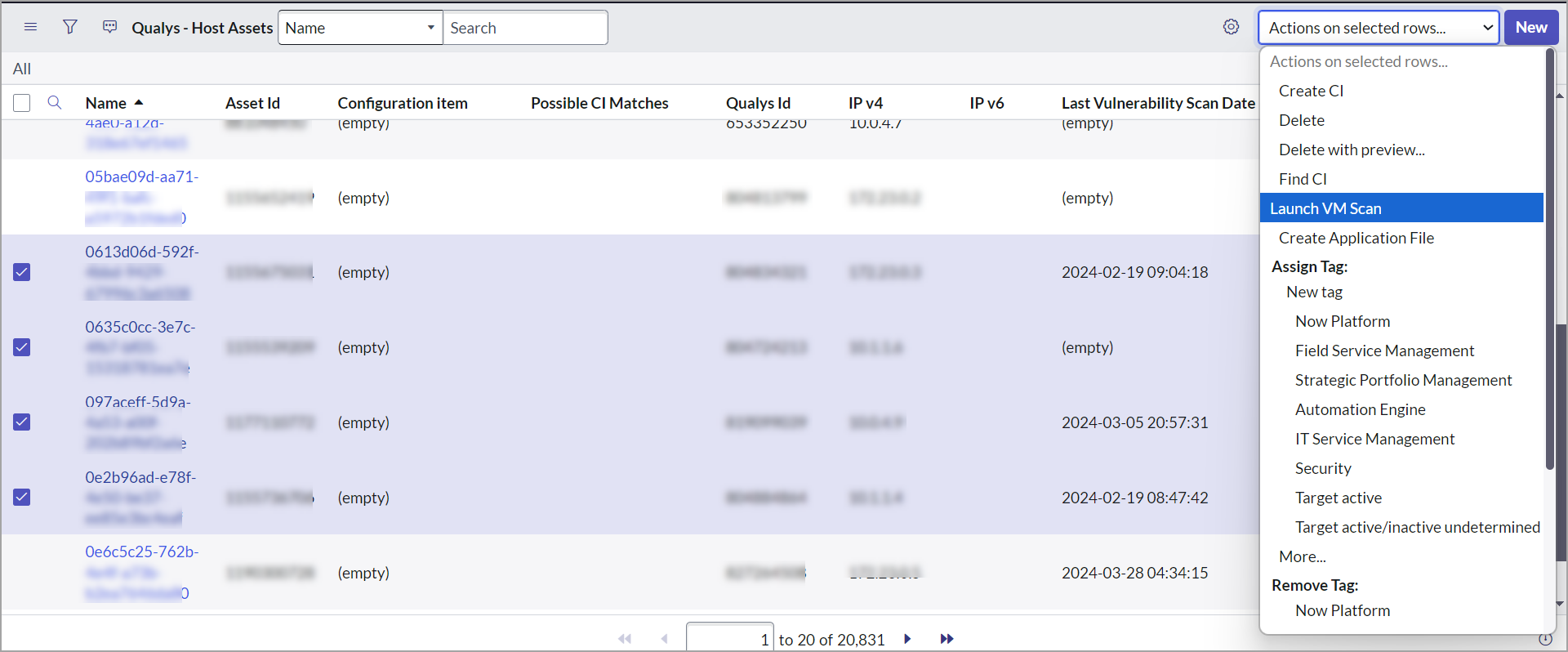
Task: Toggle the filter funnel icon
Action: [70, 27]
